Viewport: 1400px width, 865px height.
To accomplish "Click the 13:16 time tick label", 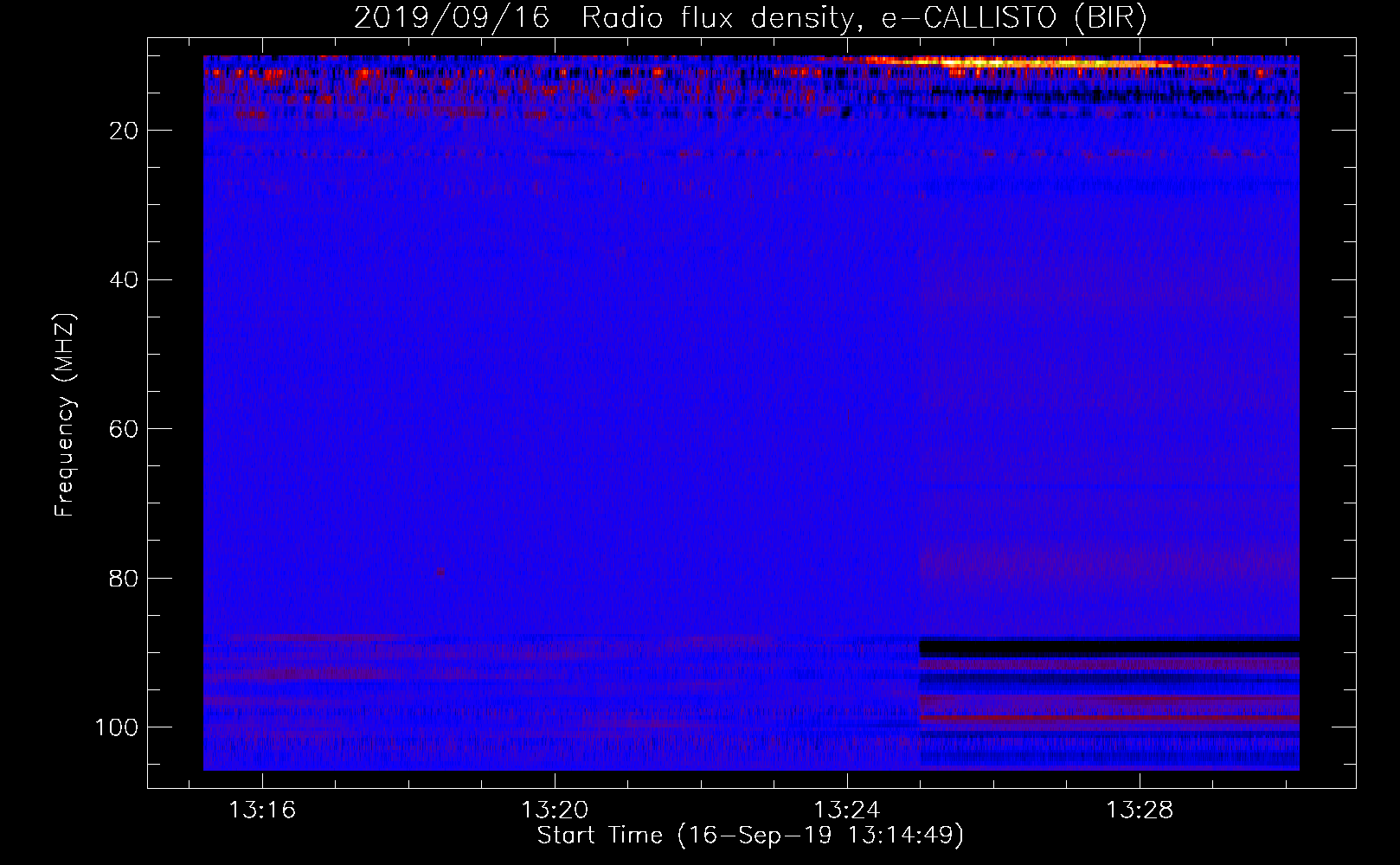I will (x=262, y=810).
